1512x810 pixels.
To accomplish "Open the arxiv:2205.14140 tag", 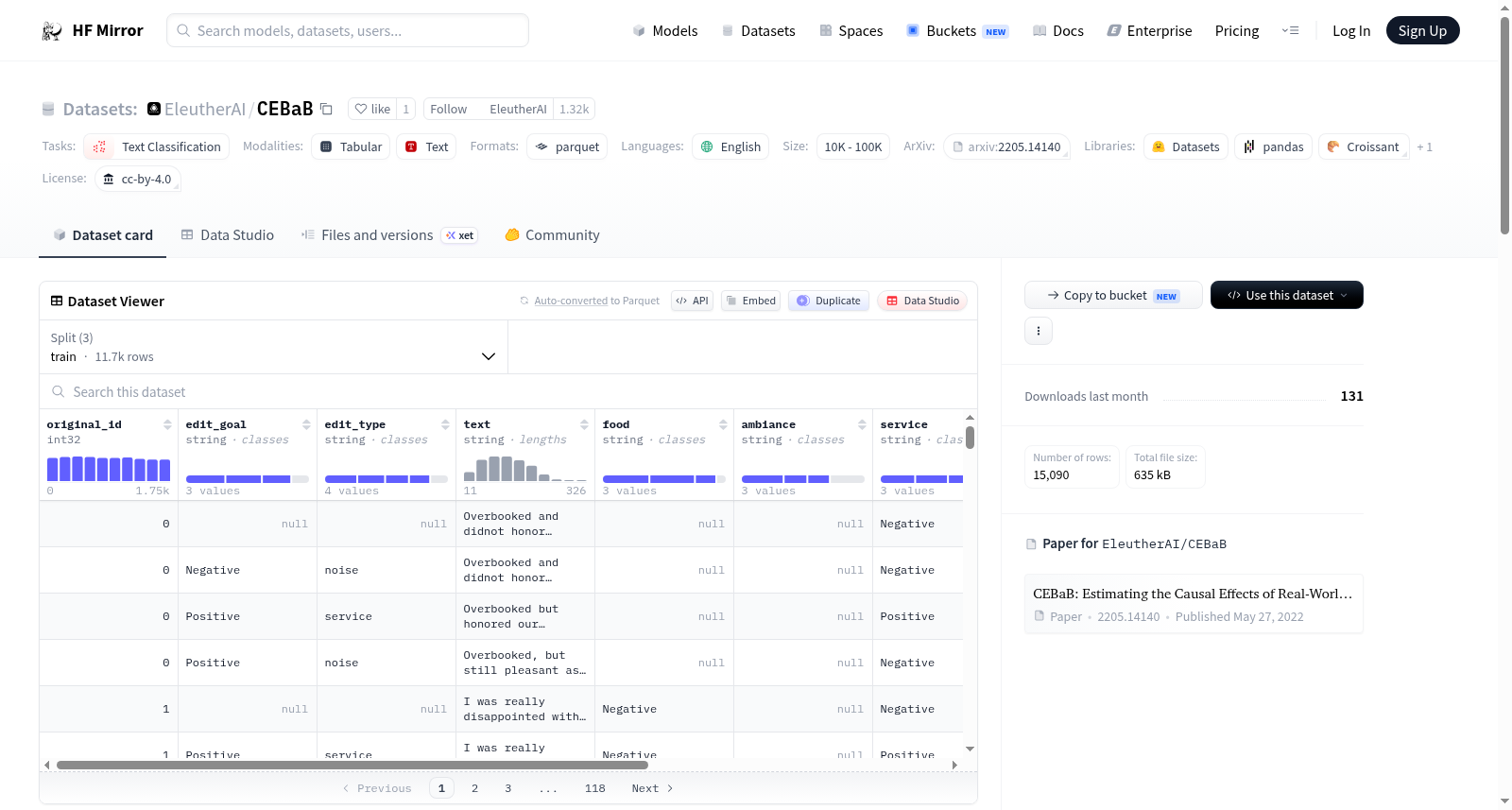I will point(1006,146).
